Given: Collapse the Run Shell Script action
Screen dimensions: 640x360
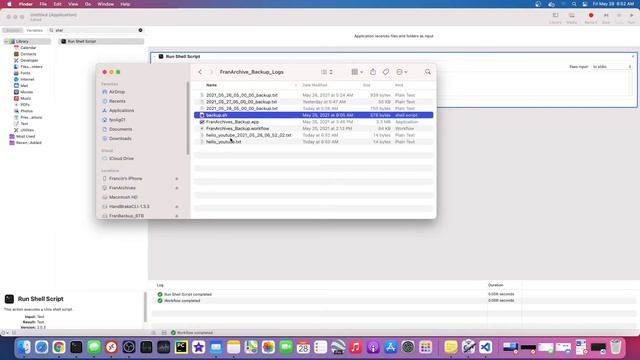Looking at the screenshot, I should click(155, 57).
